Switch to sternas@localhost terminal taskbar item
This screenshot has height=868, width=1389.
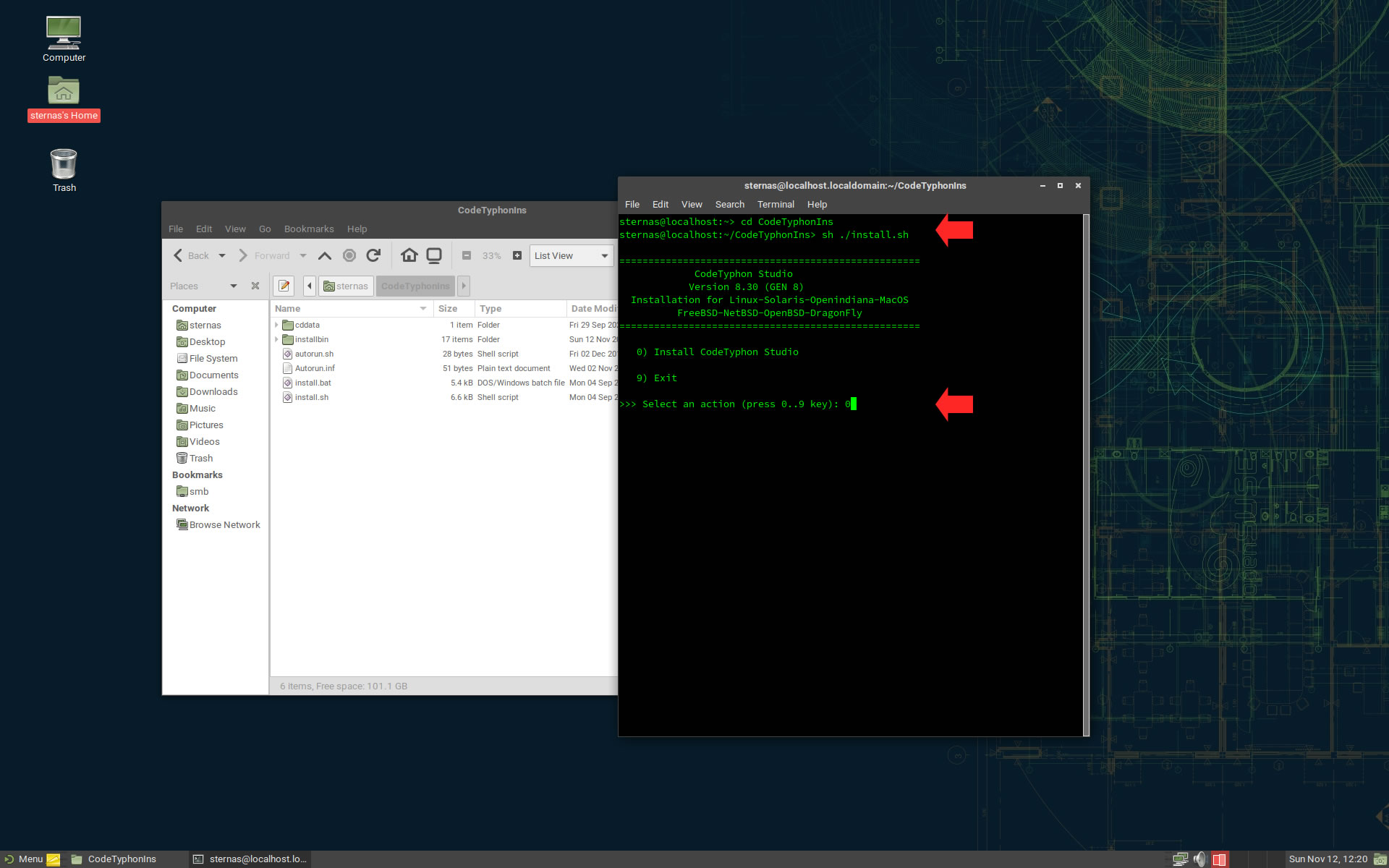(250, 859)
